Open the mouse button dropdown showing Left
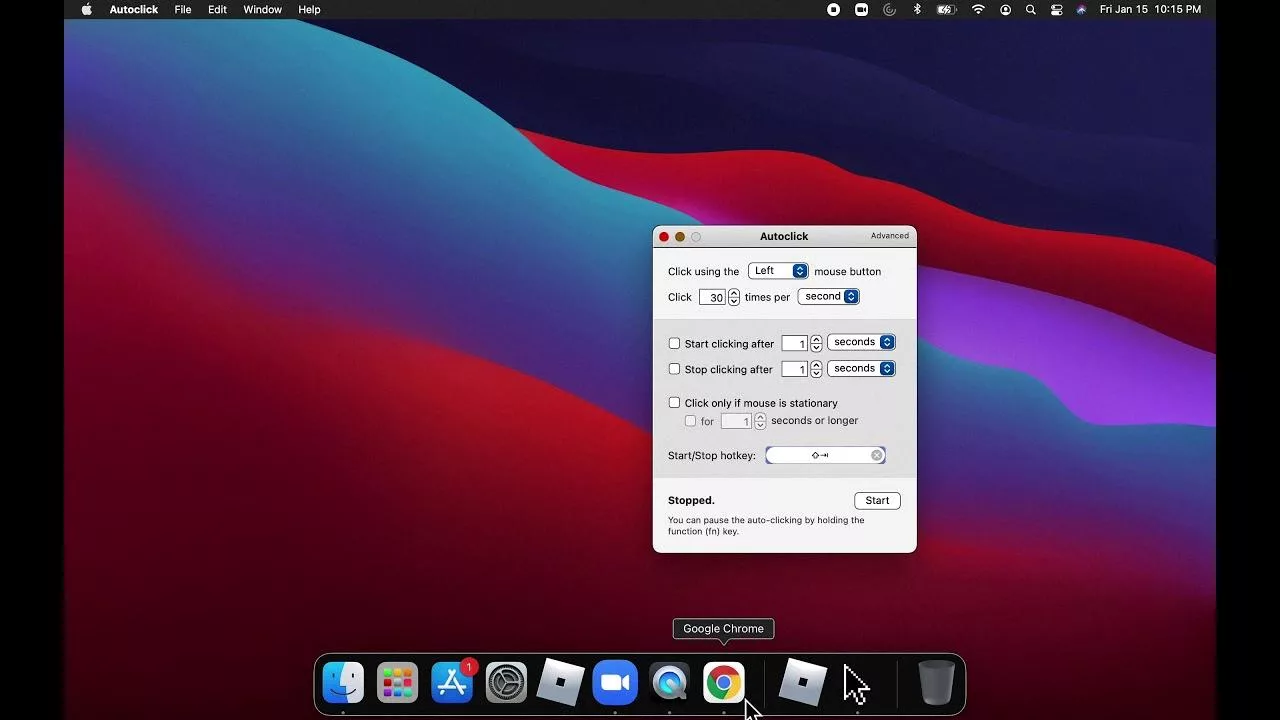 click(x=778, y=270)
